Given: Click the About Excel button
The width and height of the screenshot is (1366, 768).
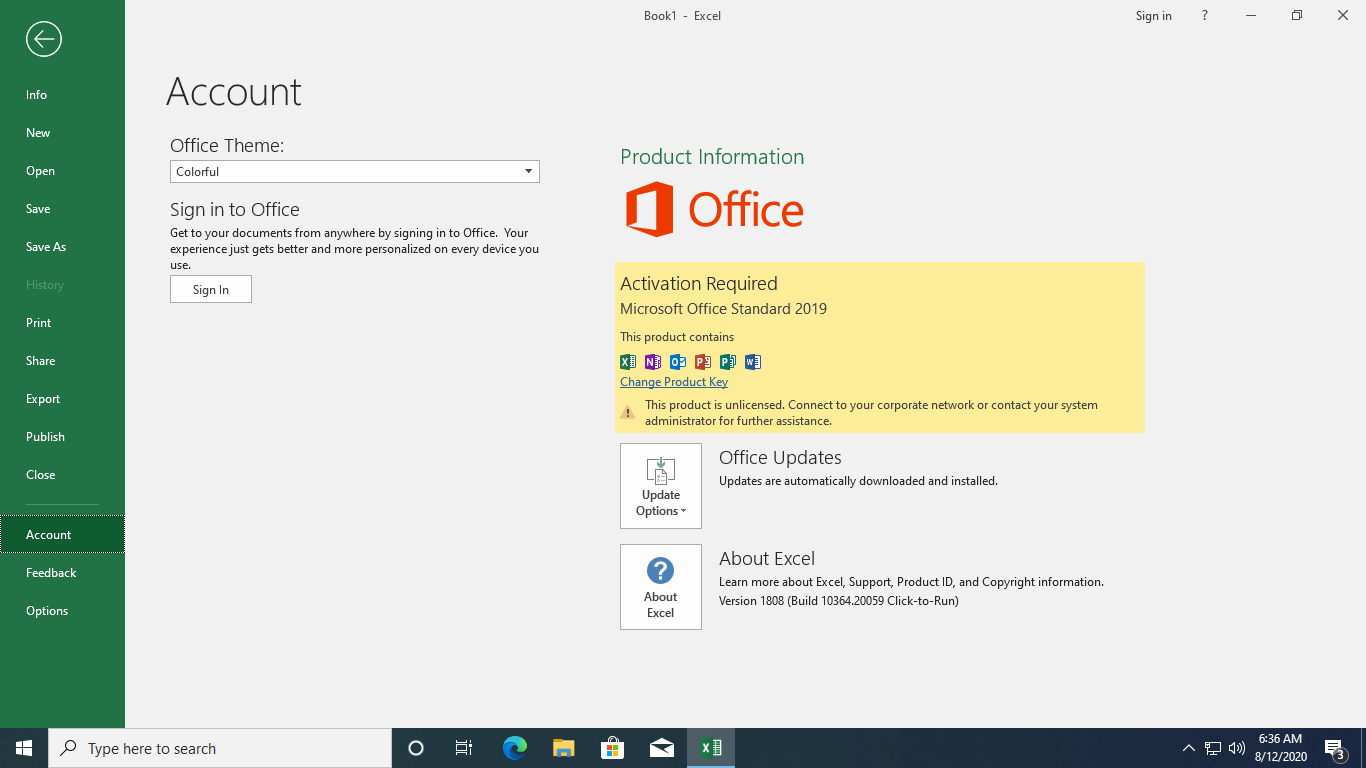Looking at the screenshot, I should coord(661,587).
